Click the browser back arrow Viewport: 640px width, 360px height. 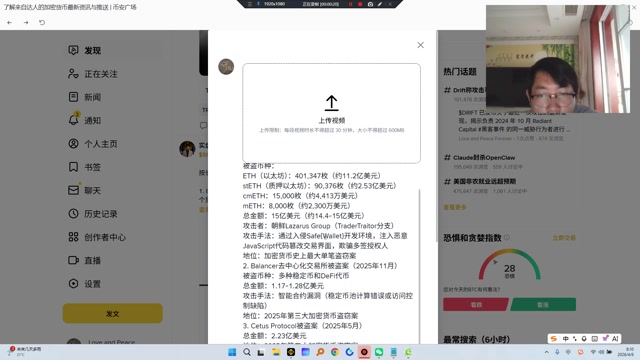click(x=9, y=22)
